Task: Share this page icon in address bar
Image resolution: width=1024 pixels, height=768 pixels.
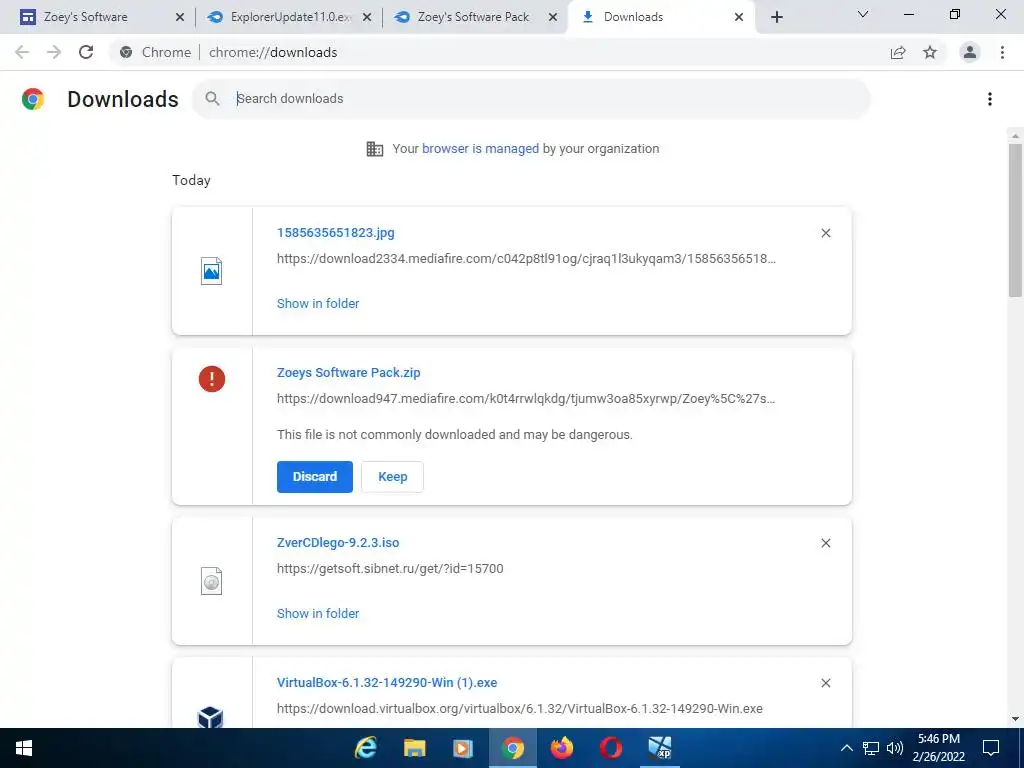Action: tap(898, 52)
